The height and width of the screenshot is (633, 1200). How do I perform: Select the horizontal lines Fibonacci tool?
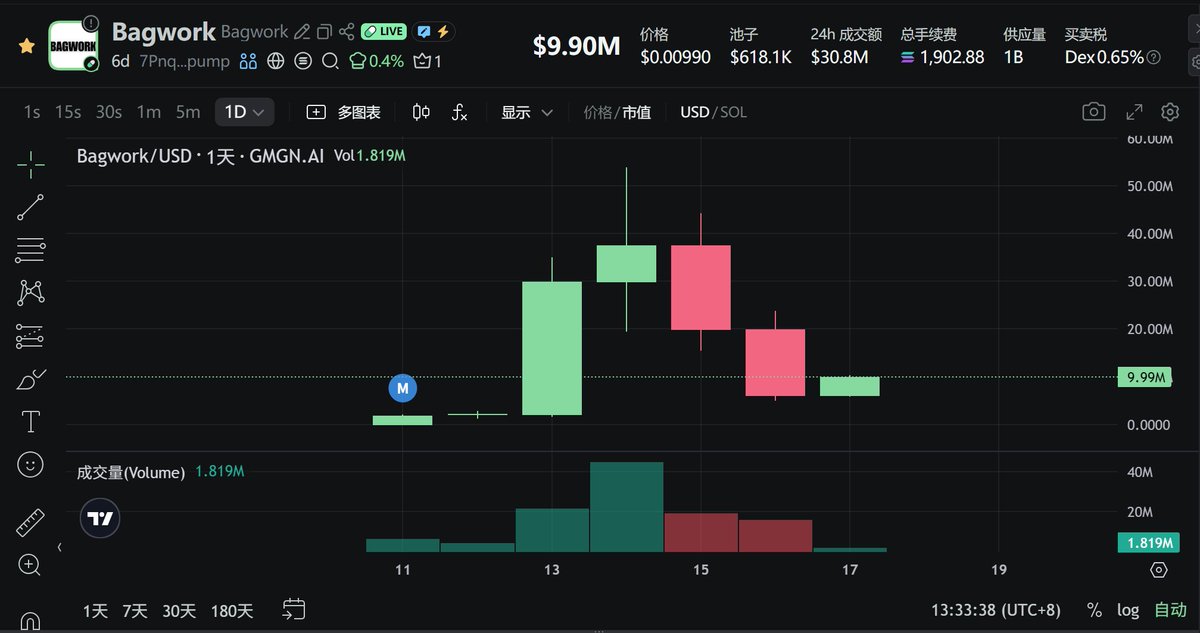[x=30, y=250]
